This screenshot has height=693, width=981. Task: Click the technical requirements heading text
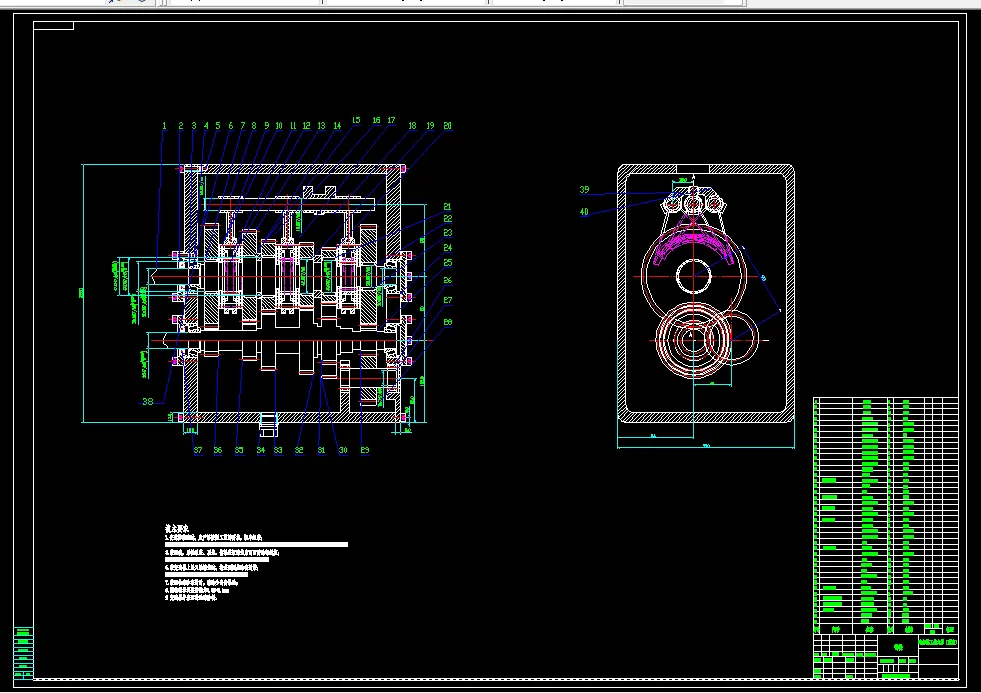tap(177, 529)
